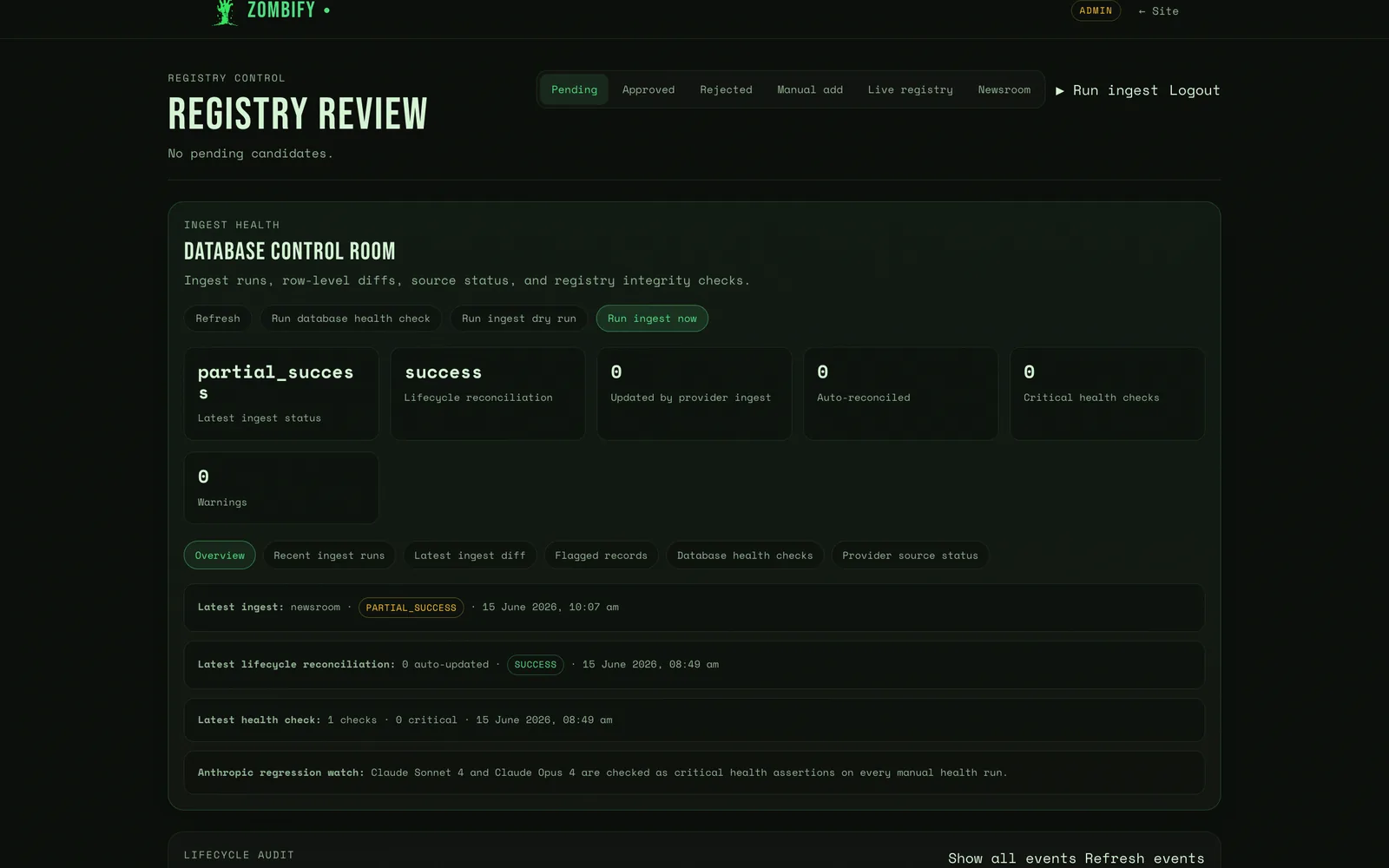The width and height of the screenshot is (1389, 868).
Task: Open the Recent ingest runs sub-tab
Action: pos(329,556)
